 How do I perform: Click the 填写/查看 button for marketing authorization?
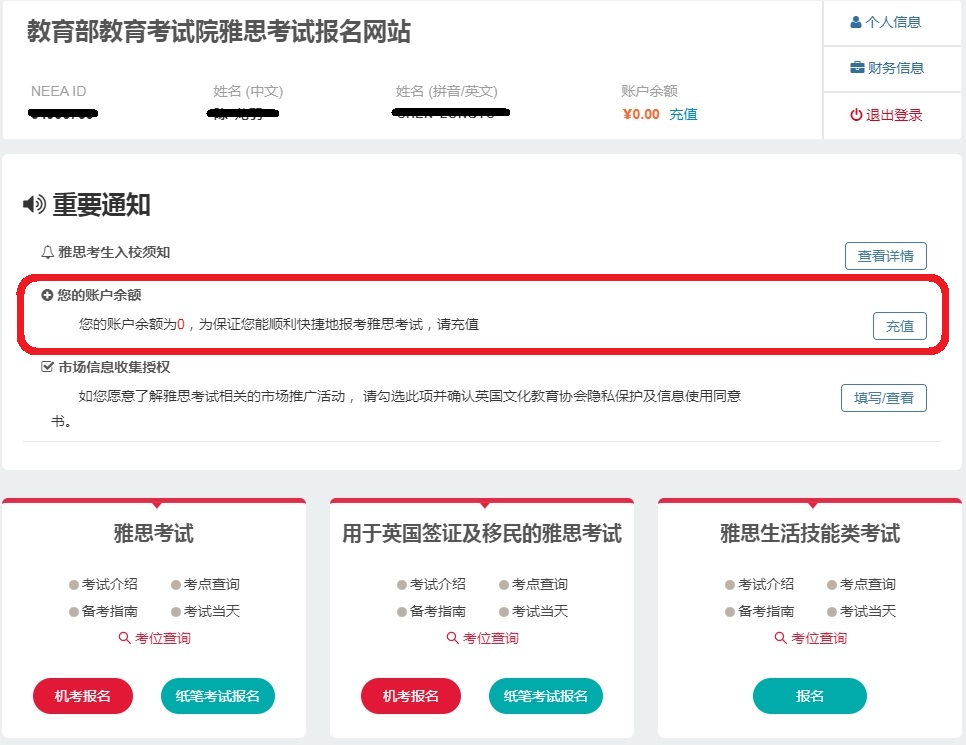pyautogui.click(x=883, y=397)
